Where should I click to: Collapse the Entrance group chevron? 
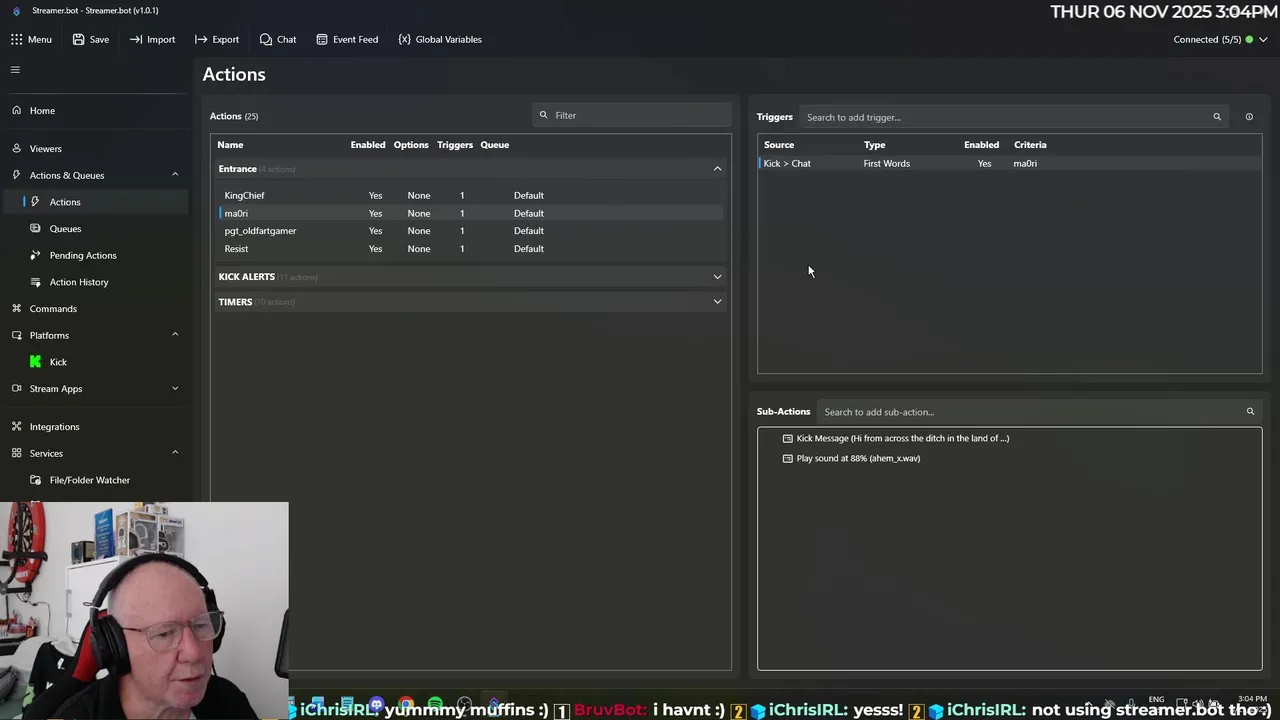[x=717, y=169]
